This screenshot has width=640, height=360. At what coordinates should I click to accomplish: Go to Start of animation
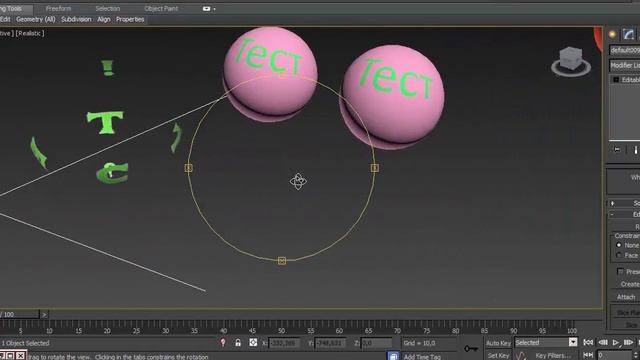(588, 343)
